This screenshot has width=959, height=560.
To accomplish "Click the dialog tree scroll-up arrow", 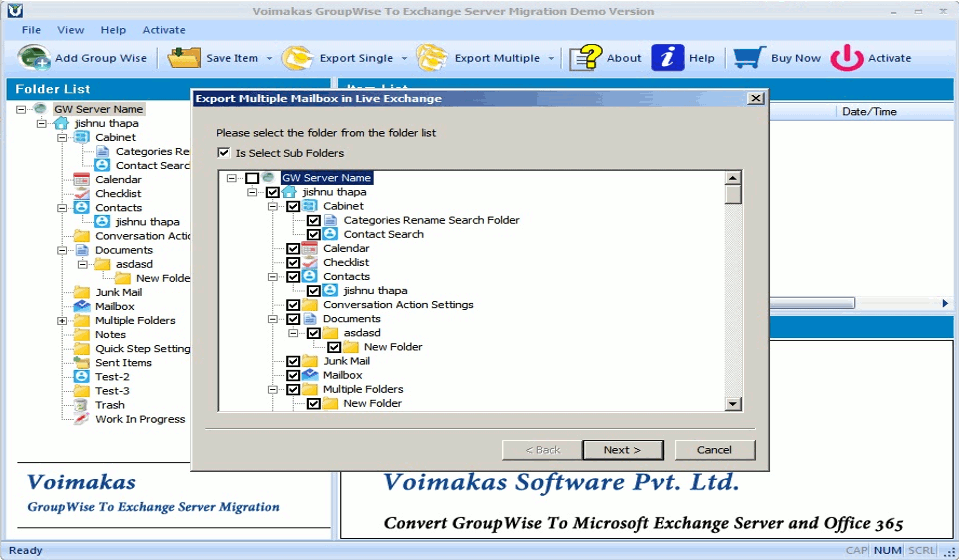I will click(x=733, y=178).
